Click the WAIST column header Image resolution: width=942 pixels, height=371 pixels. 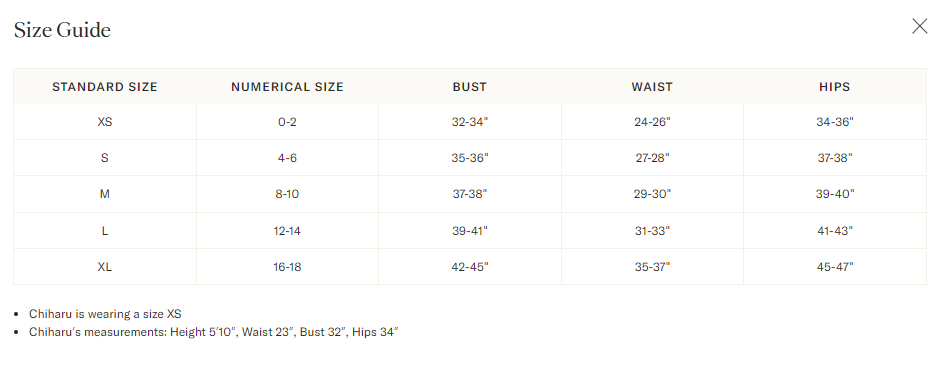coord(652,87)
